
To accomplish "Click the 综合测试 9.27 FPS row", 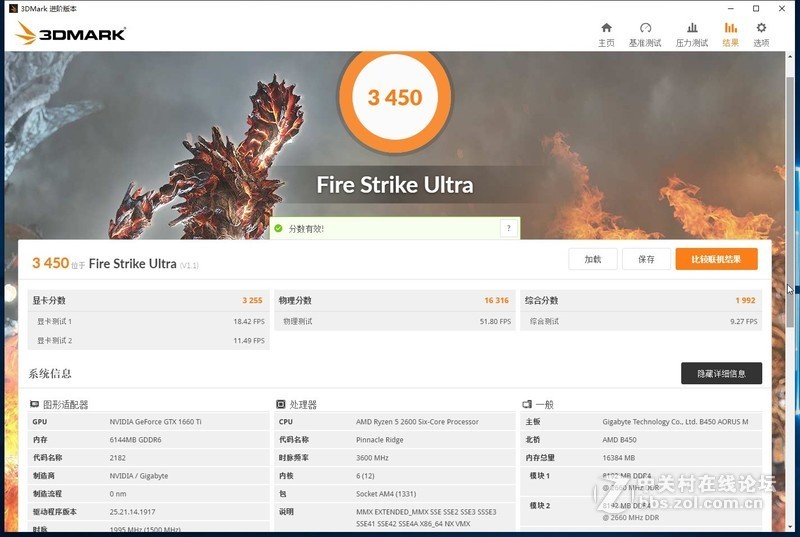I will [641, 321].
